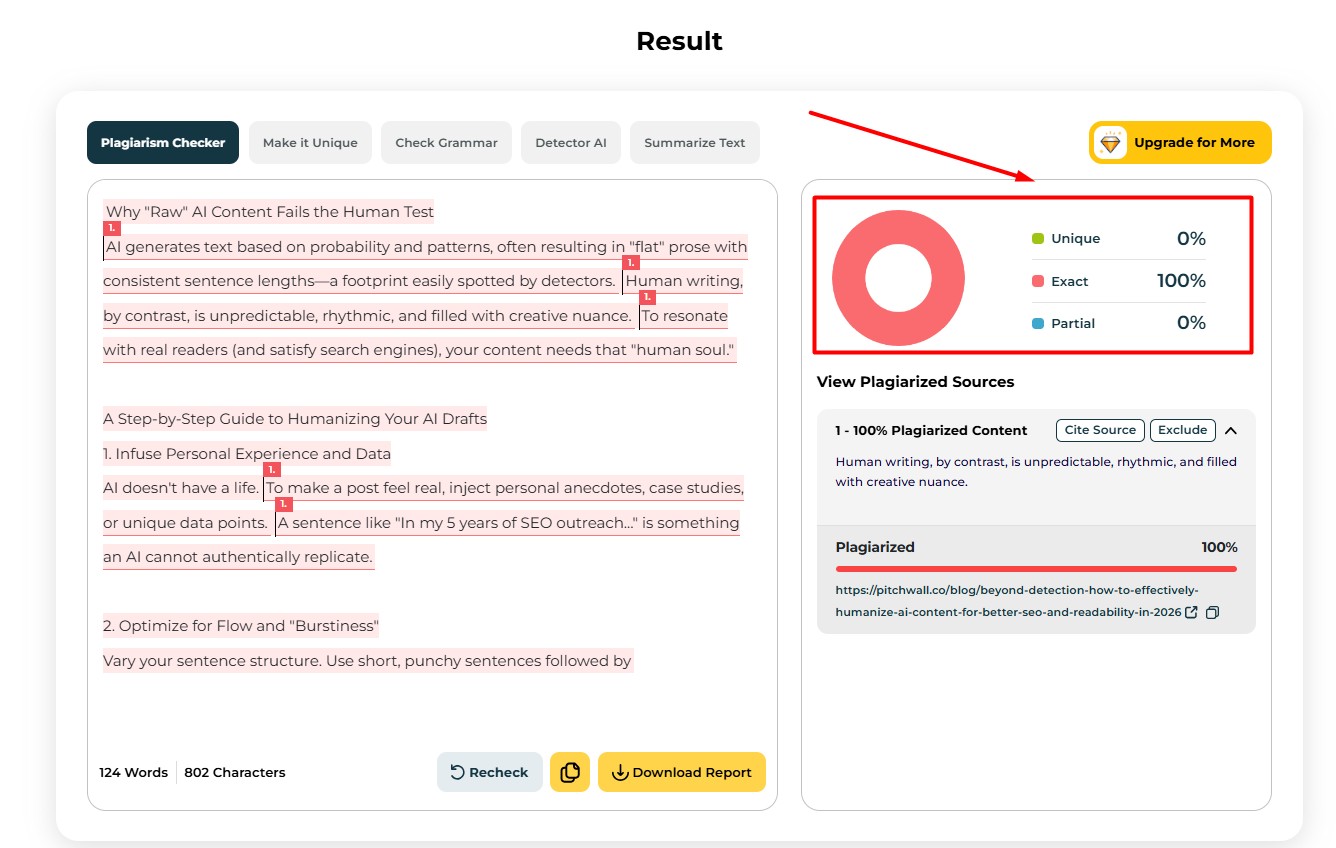Click the Cite Source button

click(1100, 430)
